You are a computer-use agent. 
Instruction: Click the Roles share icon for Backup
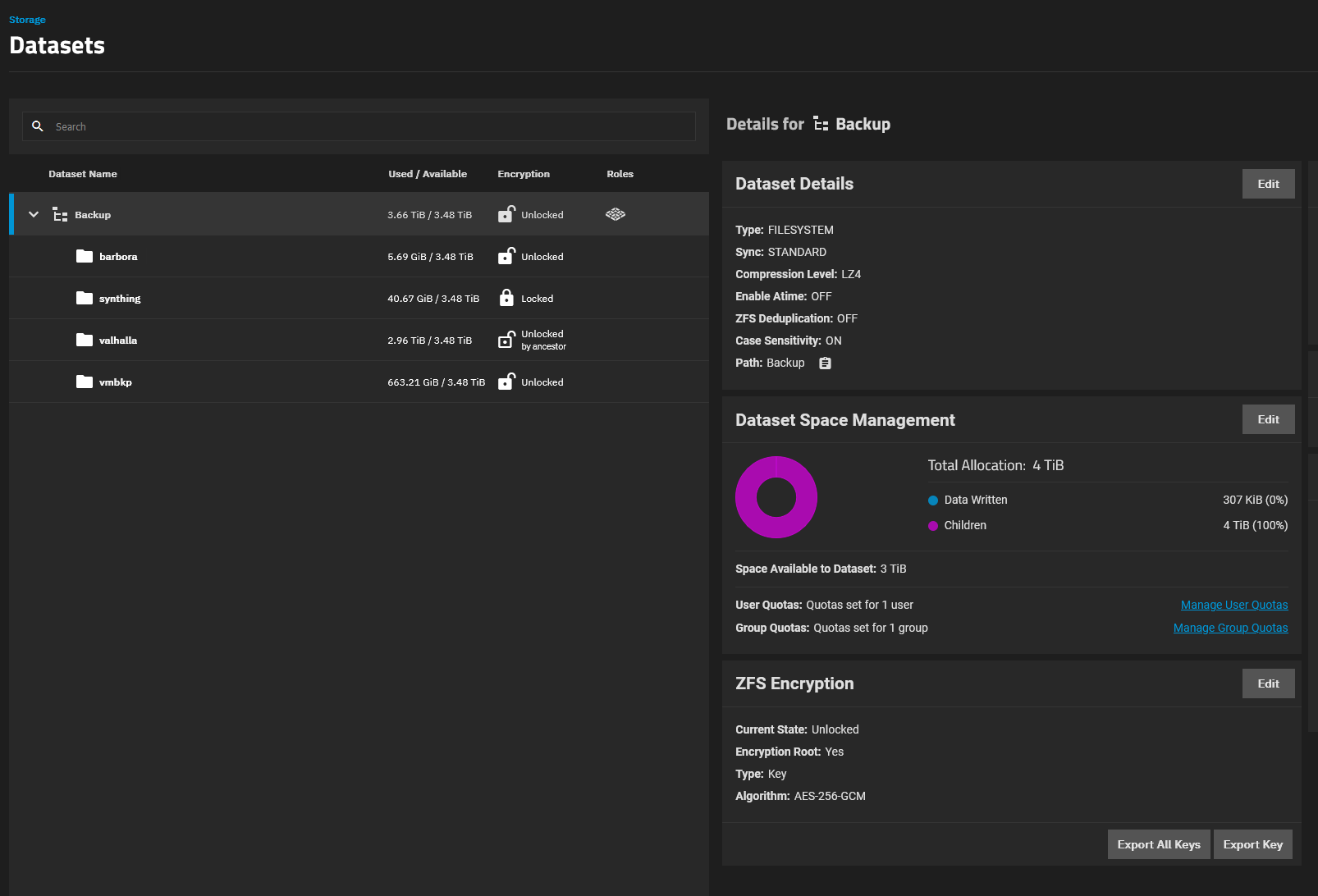click(616, 214)
